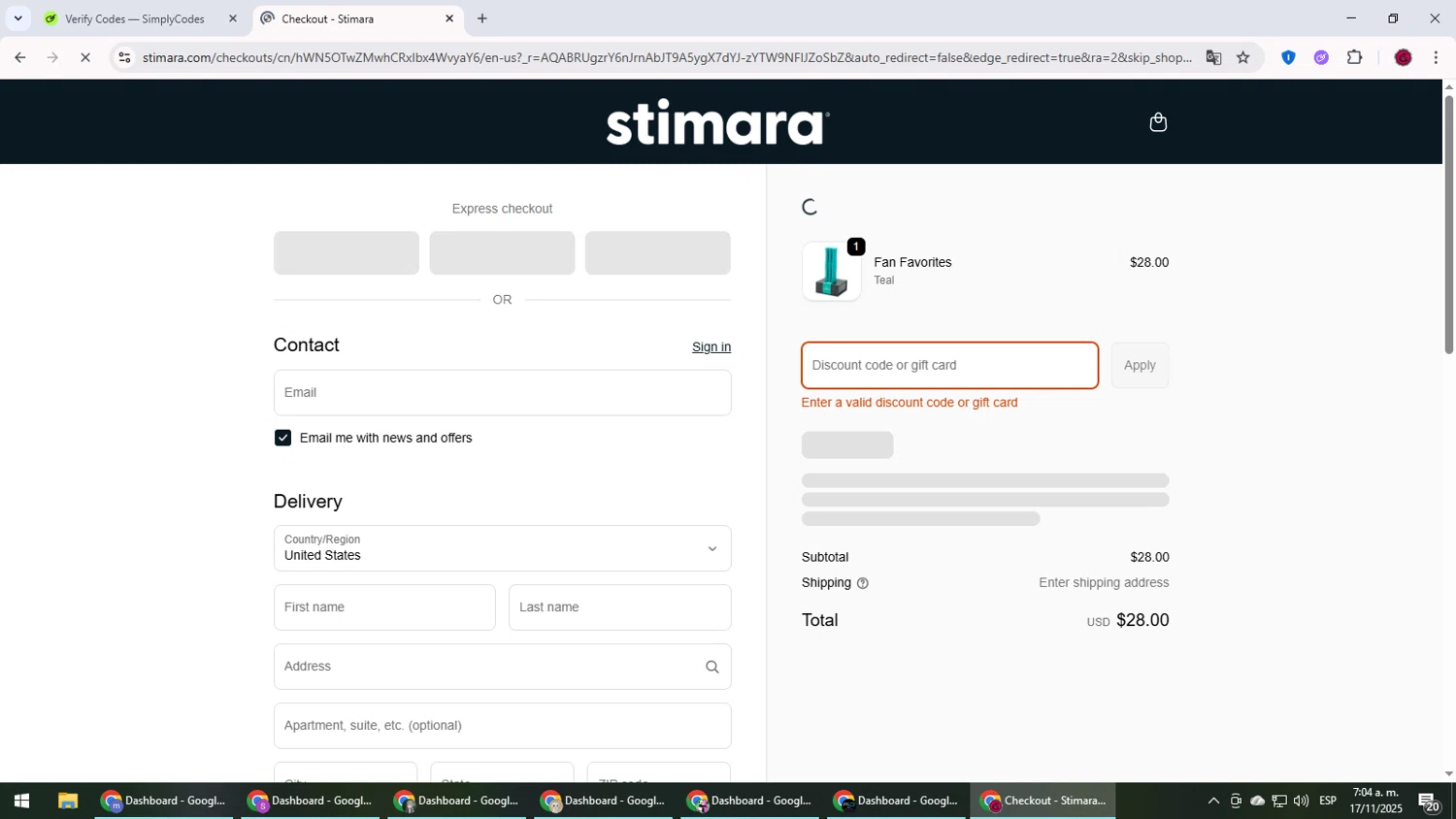Switch to Verify Codes — SimplyCodes tab
Image resolution: width=1456 pixels, height=819 pixels.
pyautogui.click(x=143, y=18)
